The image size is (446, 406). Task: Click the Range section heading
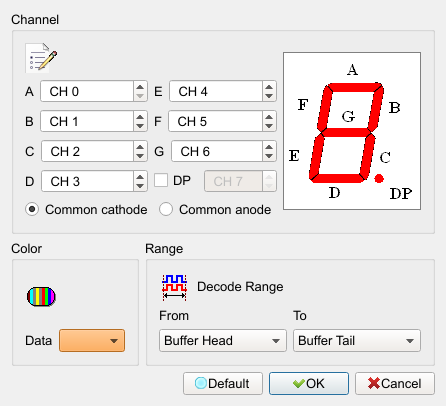point(164,249)
